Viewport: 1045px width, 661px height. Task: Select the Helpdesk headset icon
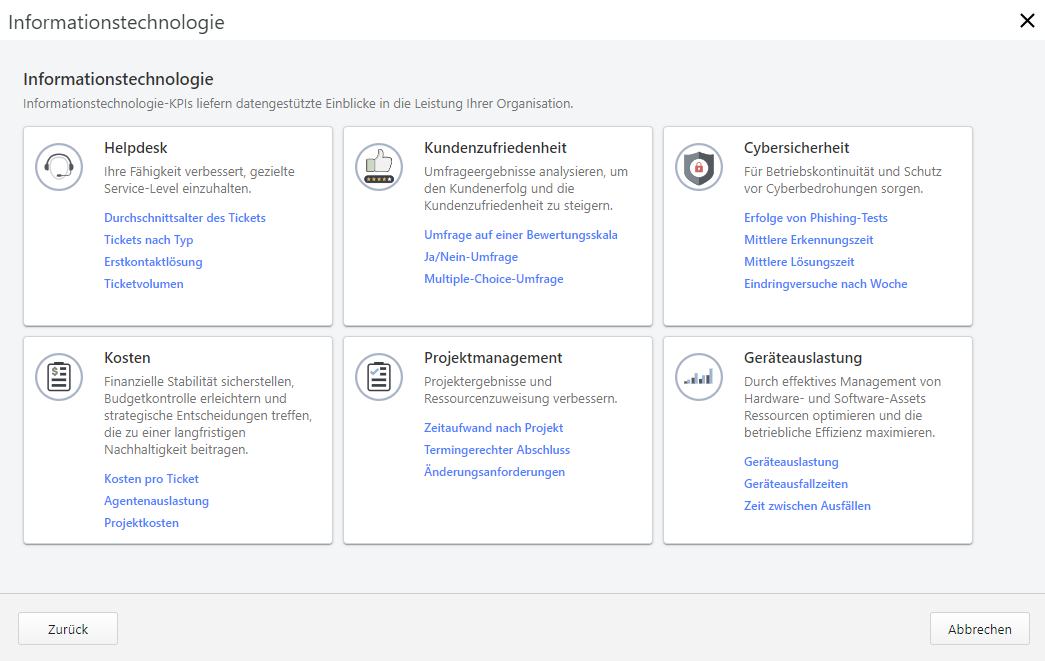[x=59, y=167]
